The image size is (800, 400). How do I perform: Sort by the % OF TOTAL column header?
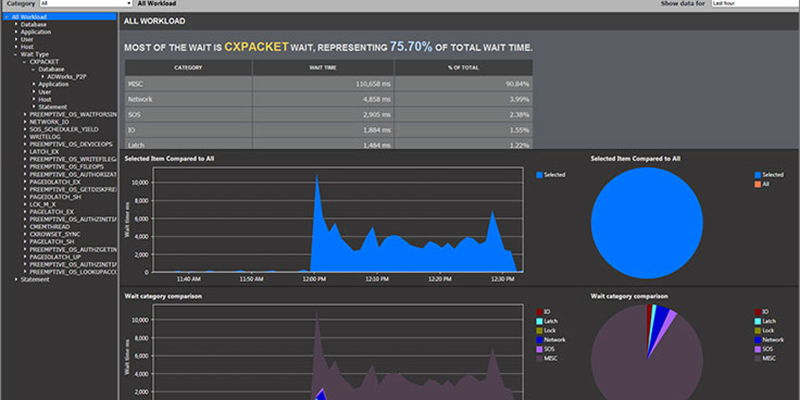[x=463, y=68]
